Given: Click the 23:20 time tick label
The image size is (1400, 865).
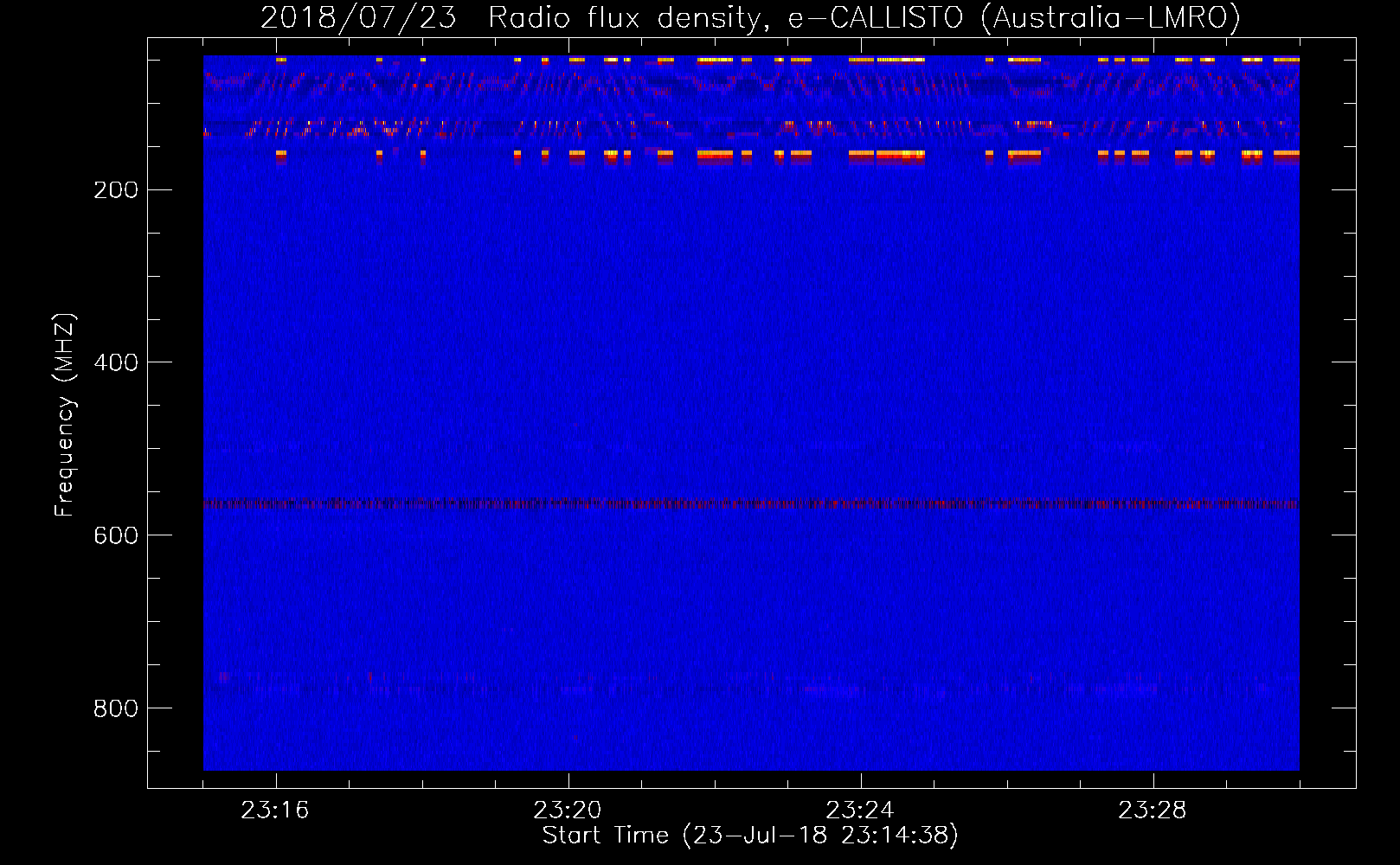Looking at the screenshot, I should pyautogui.click(x=568, y=810).
